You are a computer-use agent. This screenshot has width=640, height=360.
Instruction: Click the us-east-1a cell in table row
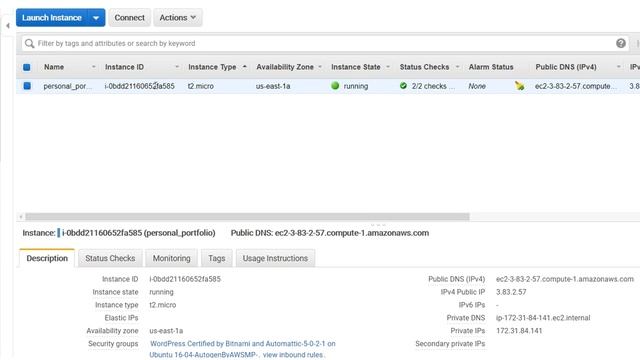tap(273, 86)
